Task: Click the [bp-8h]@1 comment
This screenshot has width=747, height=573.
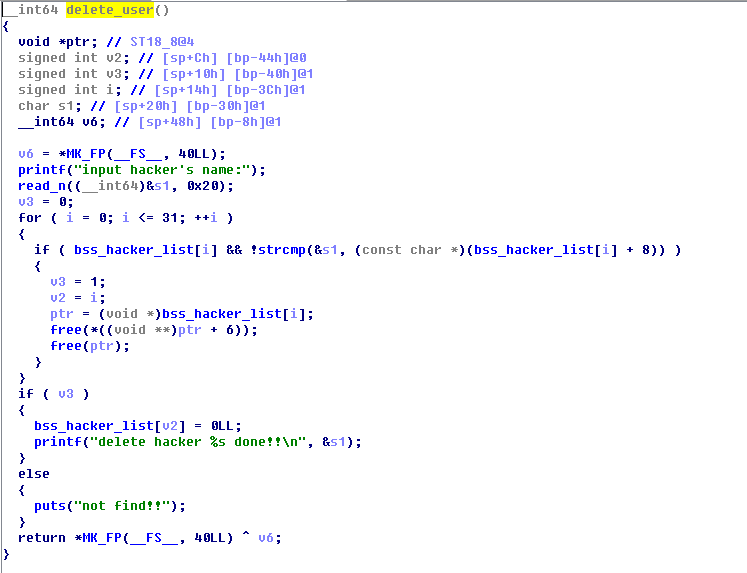Action: pos(246,122)
